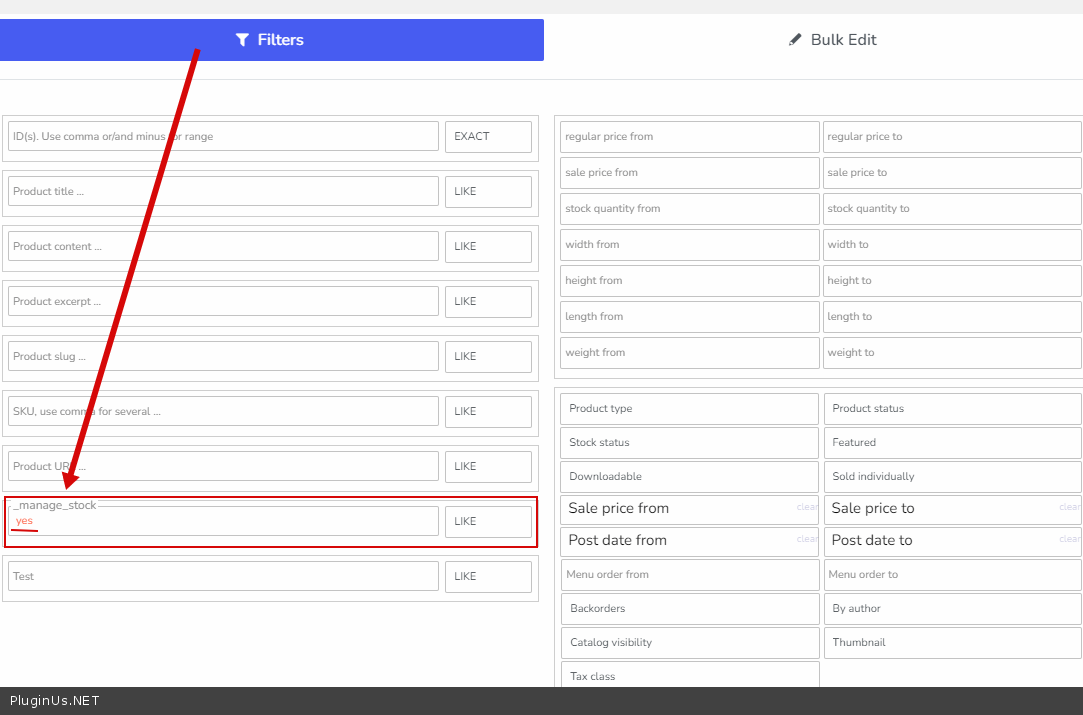Expand the Tax class dropdown
The height and width of the screenshot is (715, 1083).
689,676
